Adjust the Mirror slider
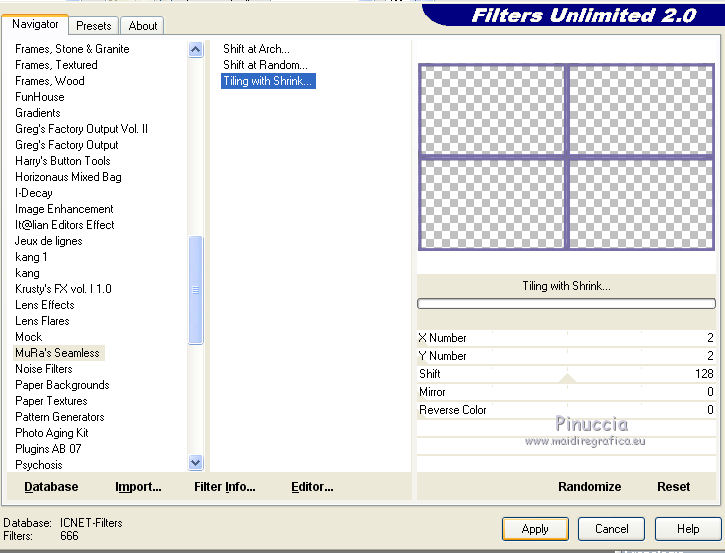This screenshot has width=725, height=553. (x=566, y=392)
